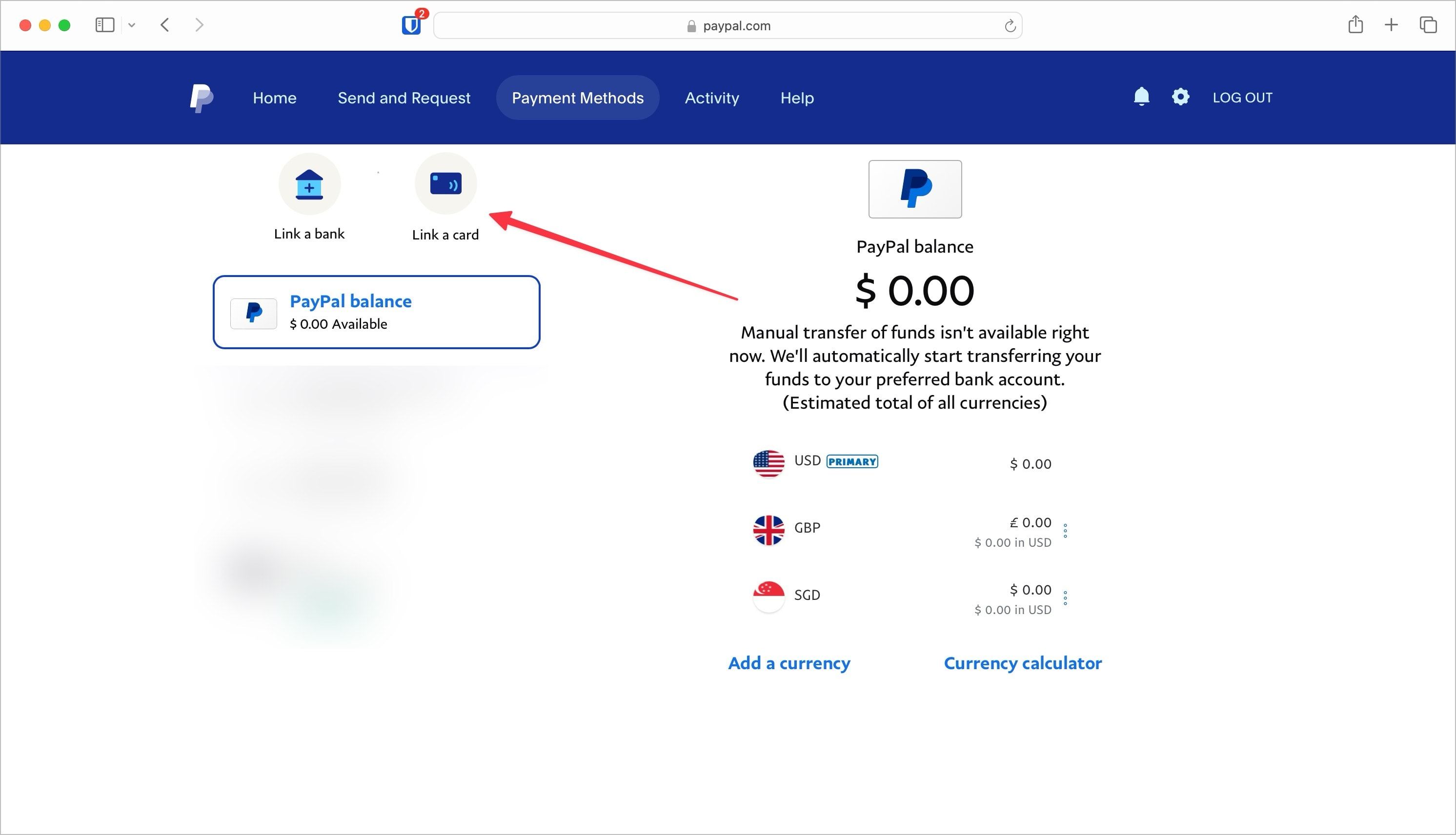The height and width of the screenshot is (835, 1456).
Task: Open the Payment Methods tab
Action: coord(577,97)
